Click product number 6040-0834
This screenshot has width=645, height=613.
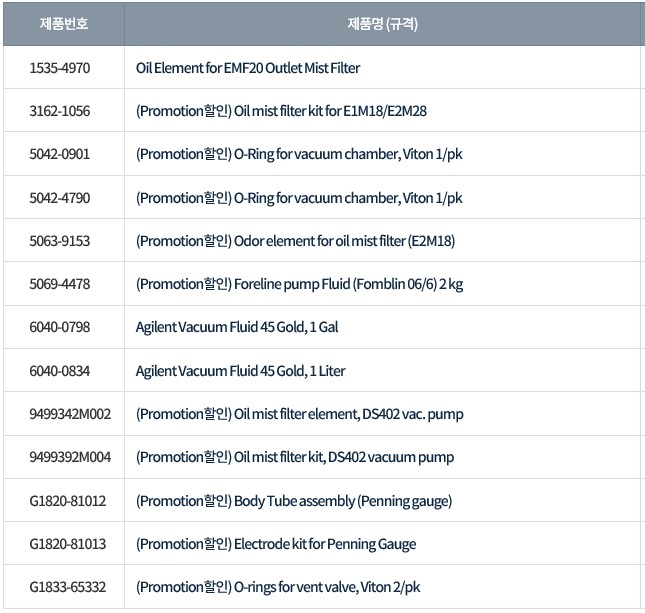(x=60, y=371)
